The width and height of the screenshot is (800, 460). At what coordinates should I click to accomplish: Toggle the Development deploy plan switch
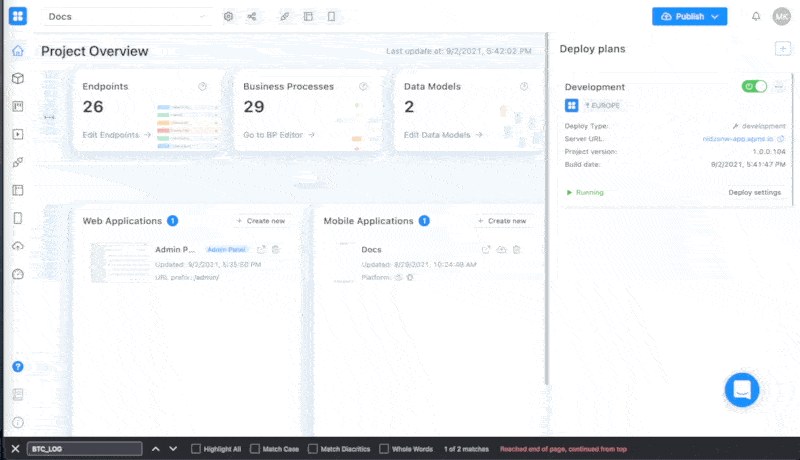[x=754, y=87]
